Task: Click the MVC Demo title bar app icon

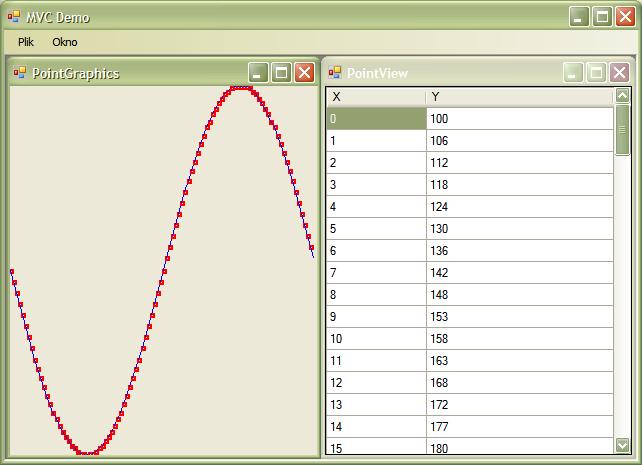Action: (x=14, y=17)
